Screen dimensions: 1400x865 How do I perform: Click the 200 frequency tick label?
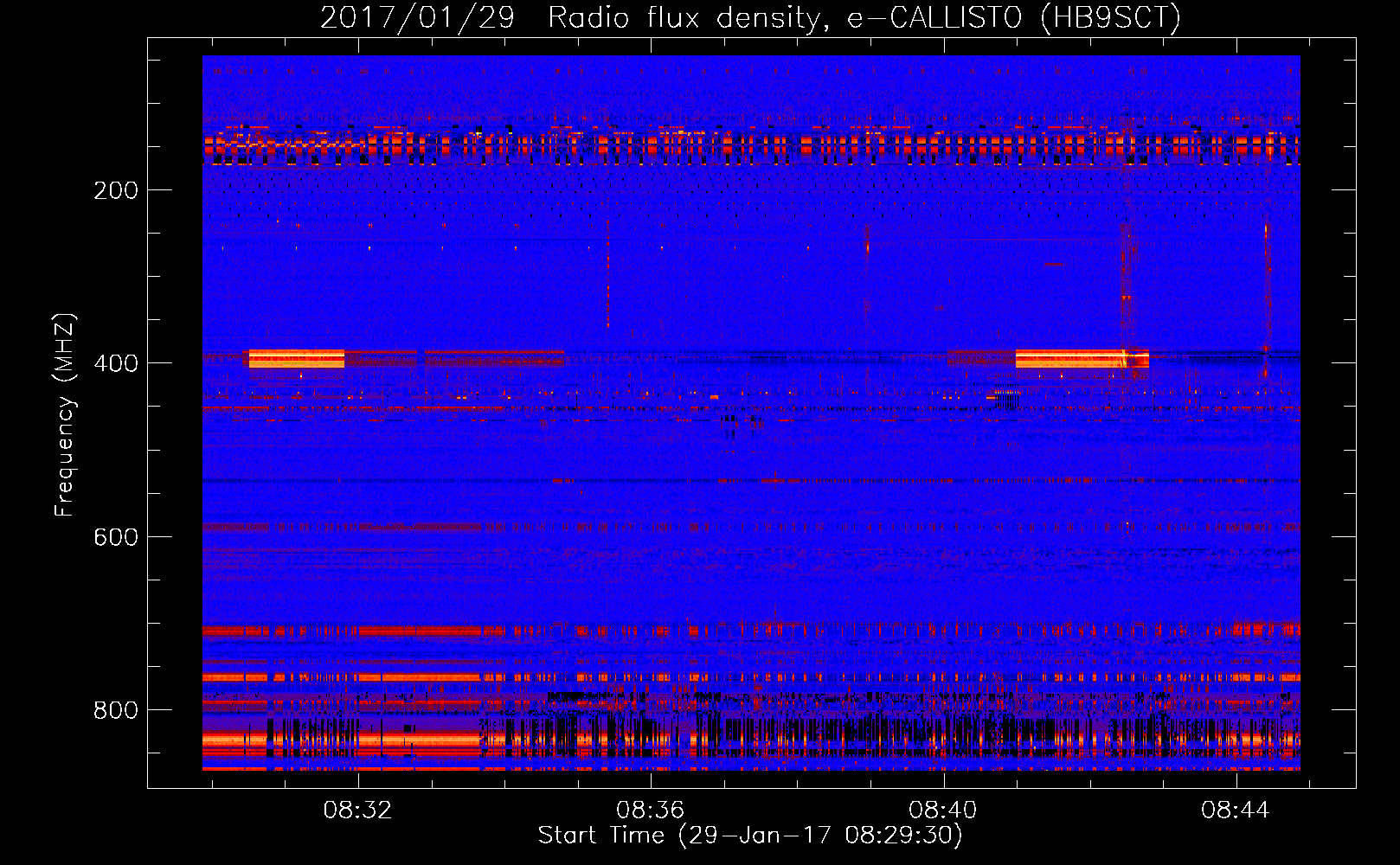(116, 190)
